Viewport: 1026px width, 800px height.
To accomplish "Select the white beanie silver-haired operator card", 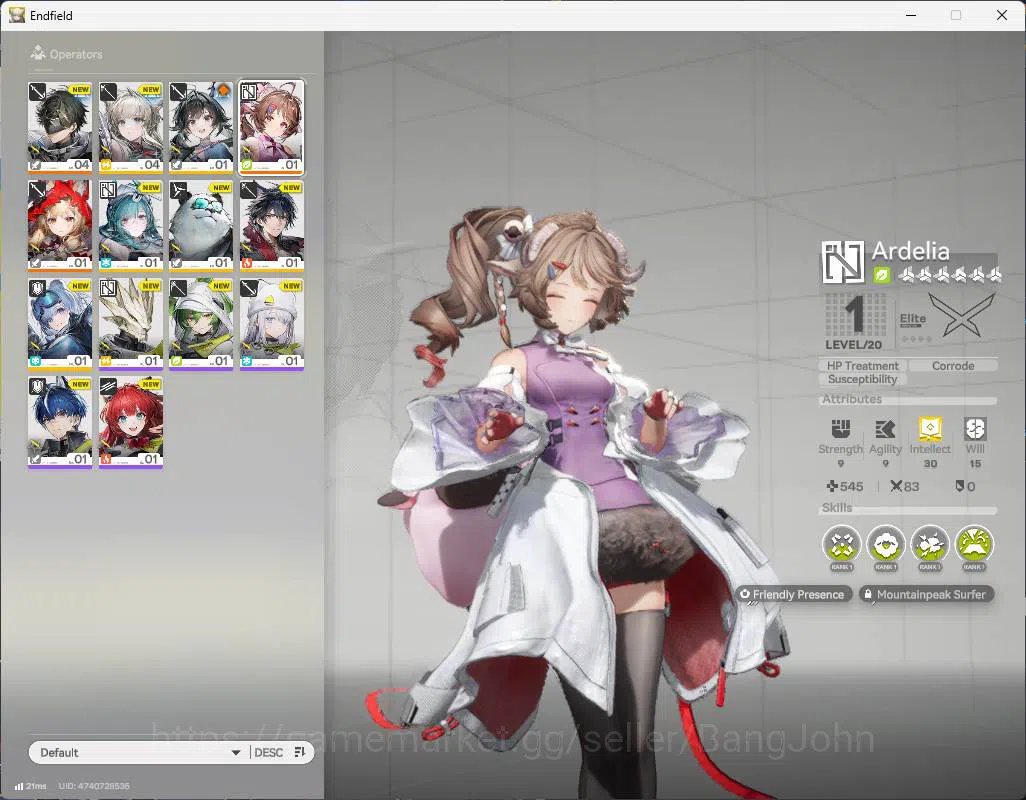I will pyautogui.click(x=272, y=324).
